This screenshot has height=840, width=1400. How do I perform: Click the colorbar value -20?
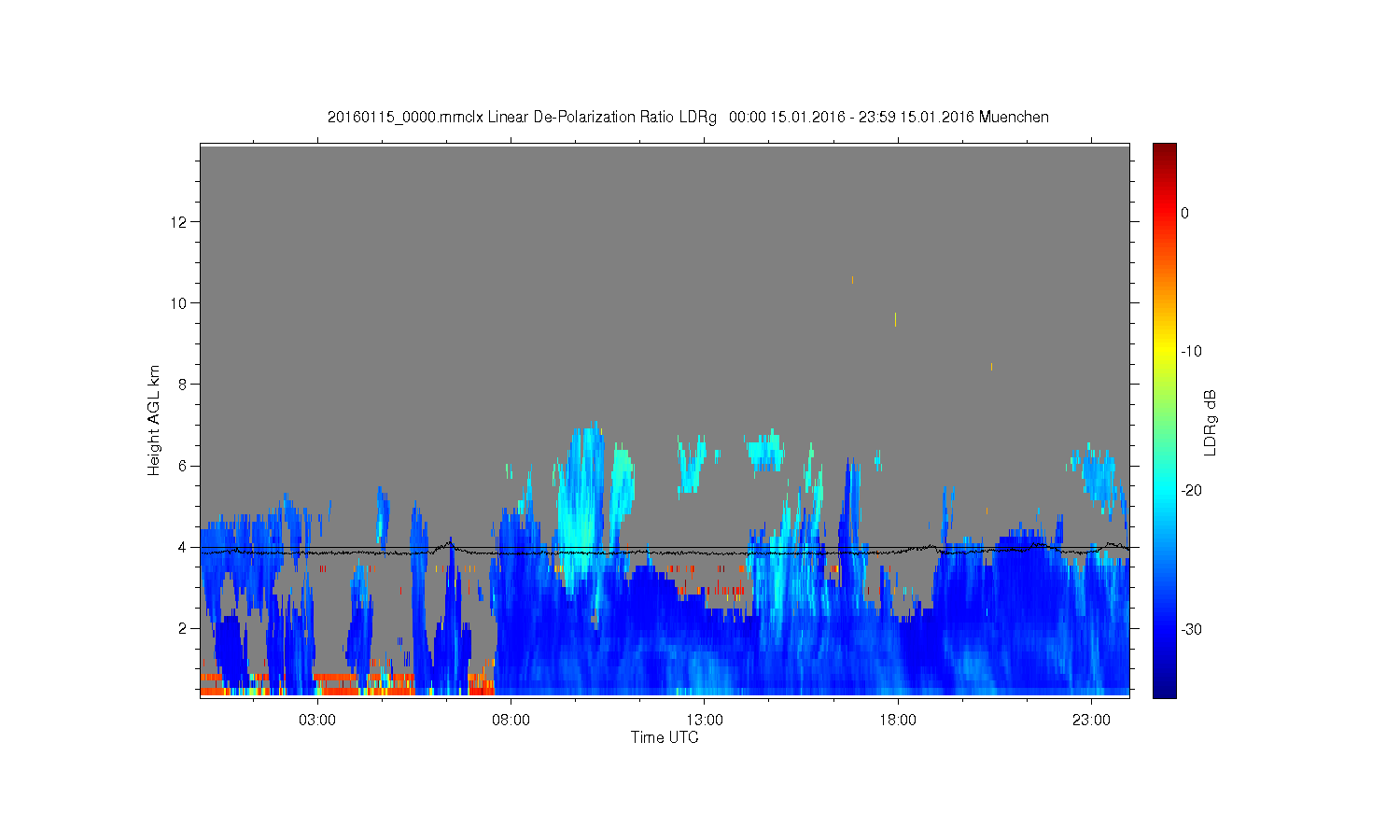pyautogui.click(x=1191, y=491)
